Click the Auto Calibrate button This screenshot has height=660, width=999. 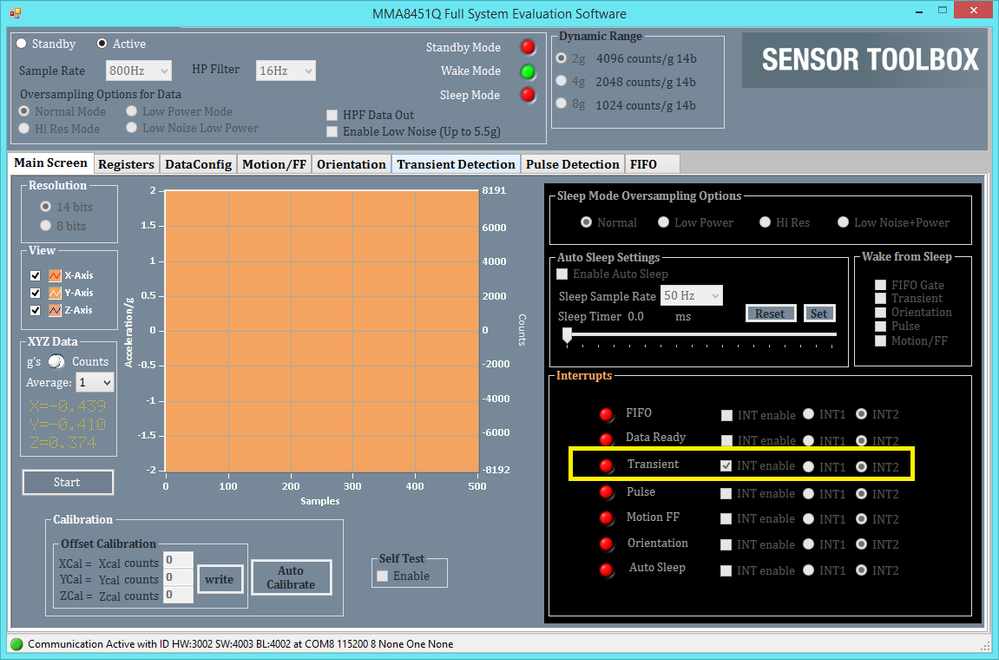[291, 578]
